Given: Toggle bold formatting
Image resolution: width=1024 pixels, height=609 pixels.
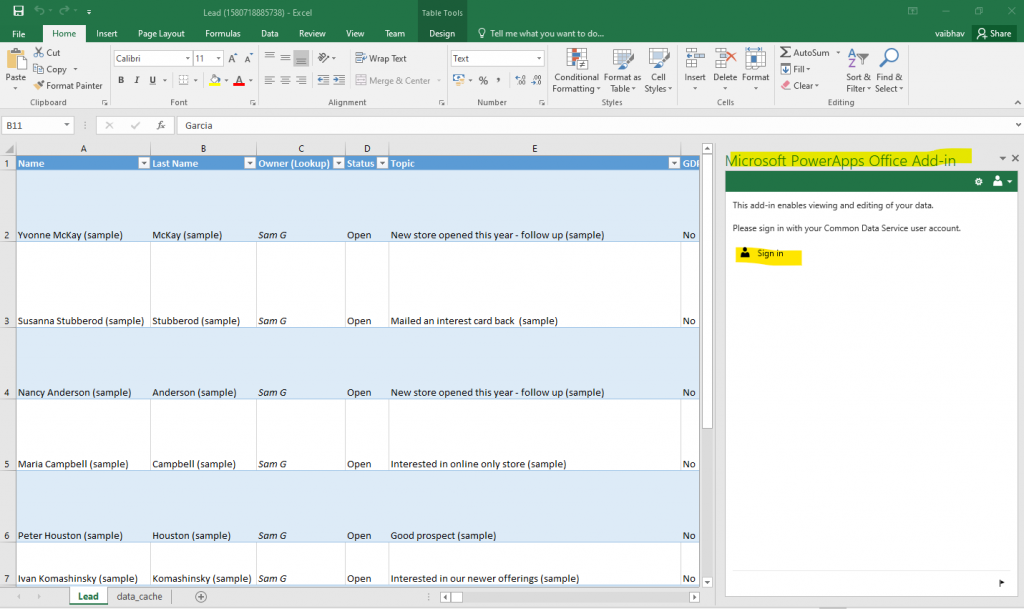Looking at the screenshot, I should pyautogui.click(x=121, y=79).
